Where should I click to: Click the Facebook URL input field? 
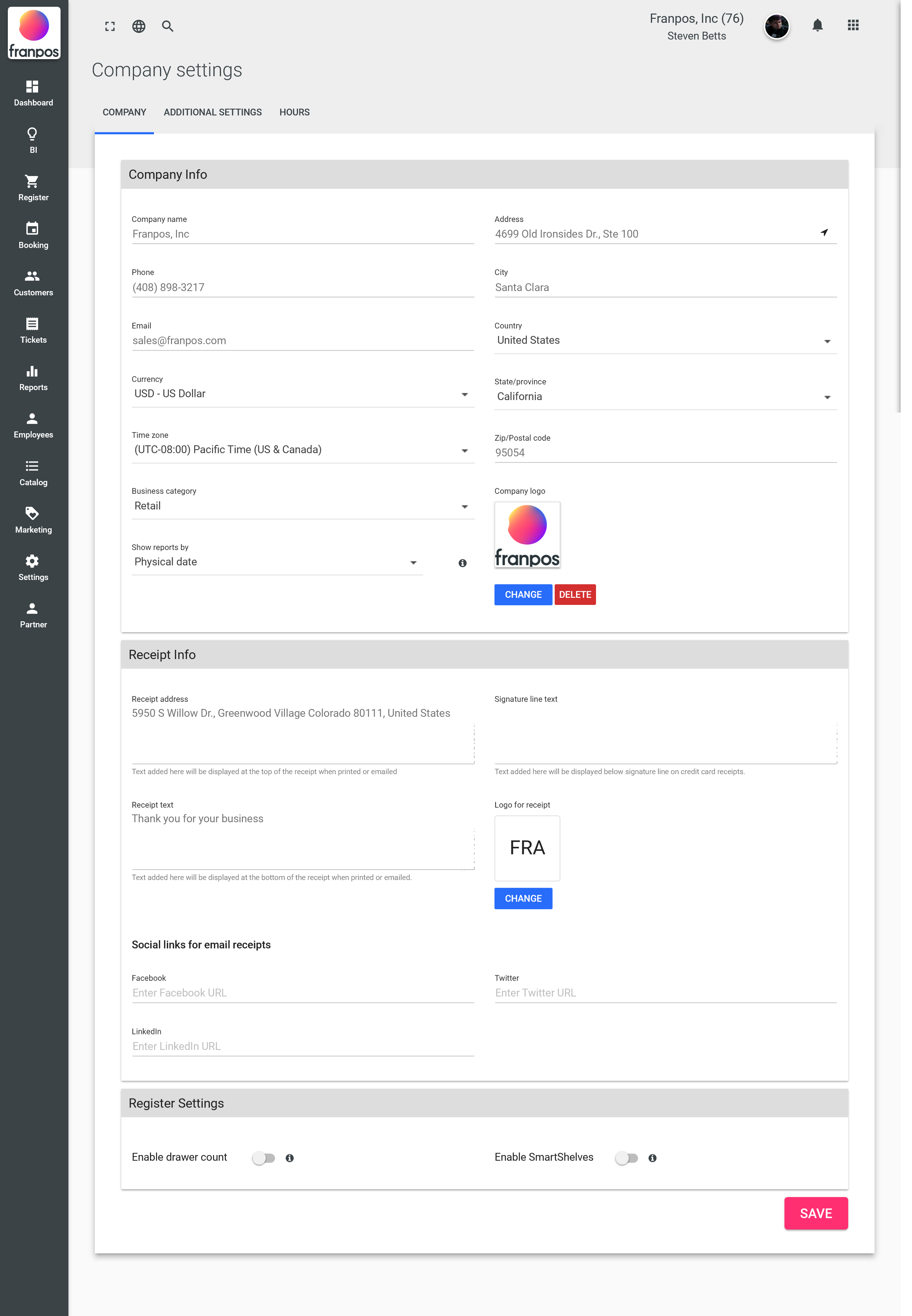point(302,993)
